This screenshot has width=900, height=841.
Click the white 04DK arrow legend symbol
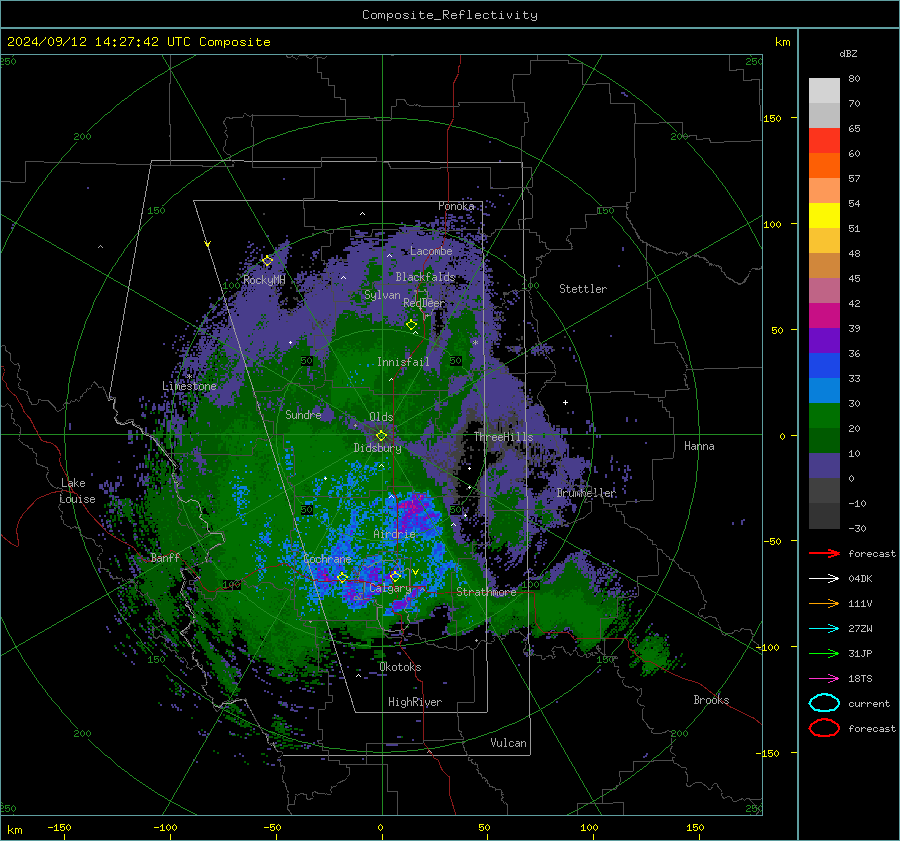click(x=824, y=579)
